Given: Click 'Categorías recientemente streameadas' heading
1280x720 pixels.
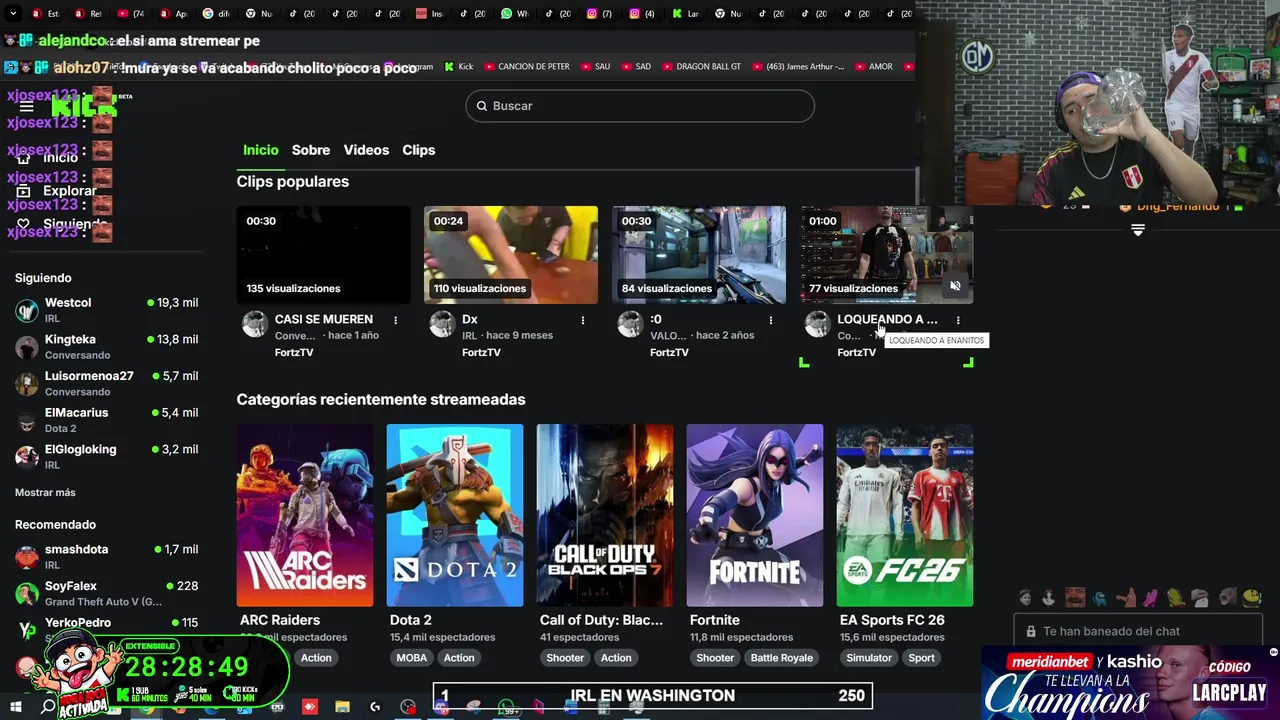Looking at the screenshot, I should [x=381, y=399].
